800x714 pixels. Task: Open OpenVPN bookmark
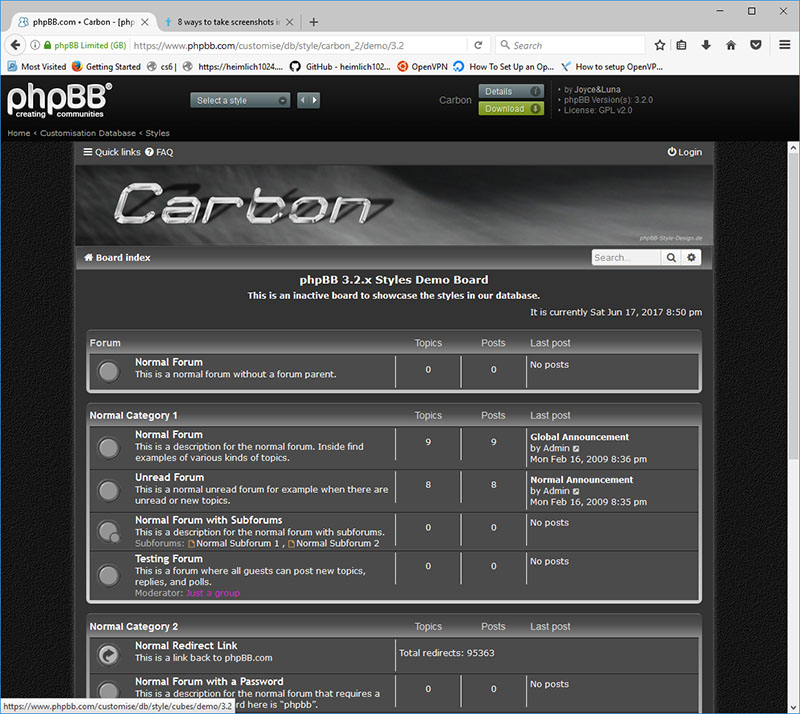point(422,66)
